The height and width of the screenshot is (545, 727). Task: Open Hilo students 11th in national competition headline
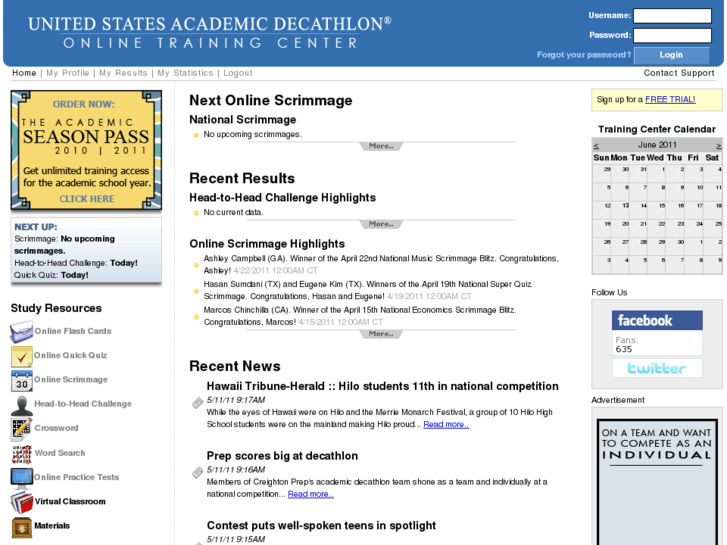pyautogui.click(x=383, y=386)
